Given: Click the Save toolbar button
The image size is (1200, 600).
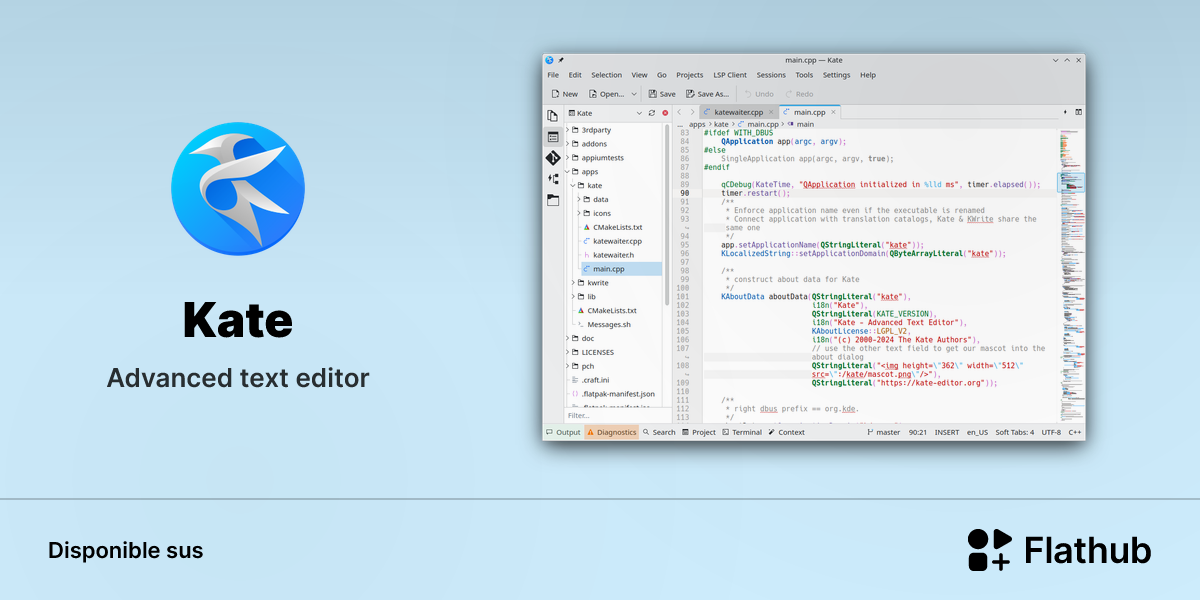Looking at the screenshot, I should click(x=662, y=94).
